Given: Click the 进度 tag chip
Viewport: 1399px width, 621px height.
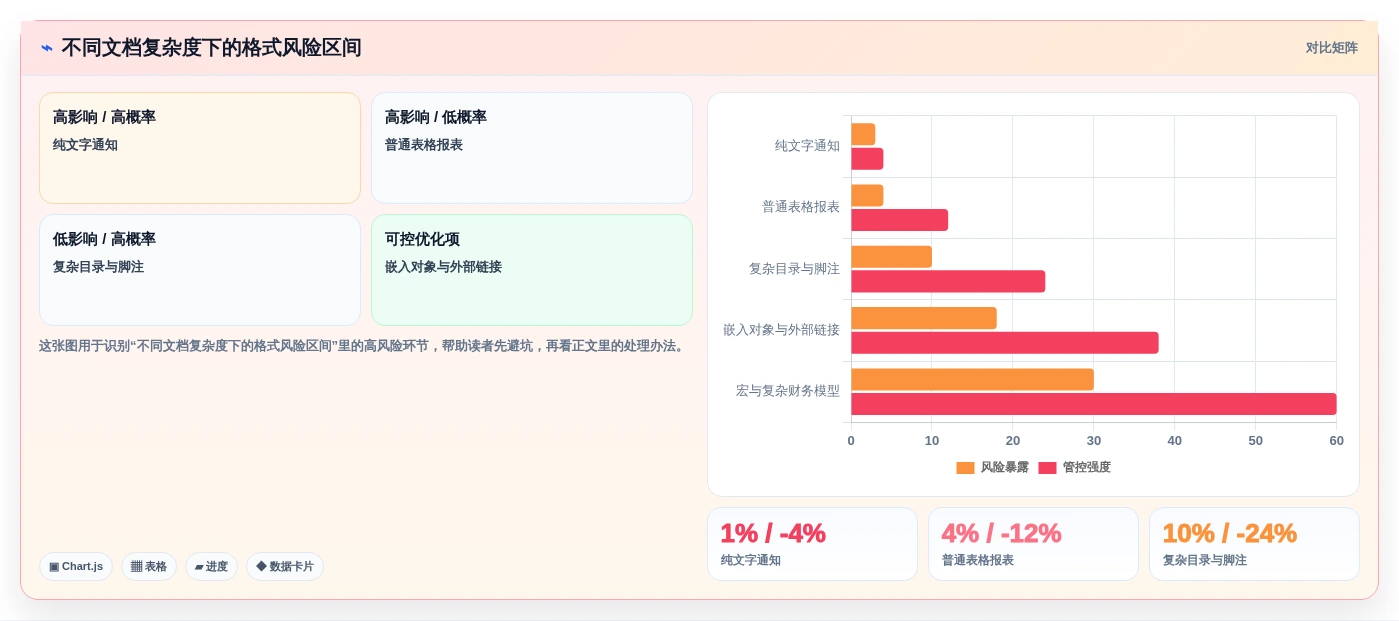Looking at the screenshot, I should coord(211,566).
